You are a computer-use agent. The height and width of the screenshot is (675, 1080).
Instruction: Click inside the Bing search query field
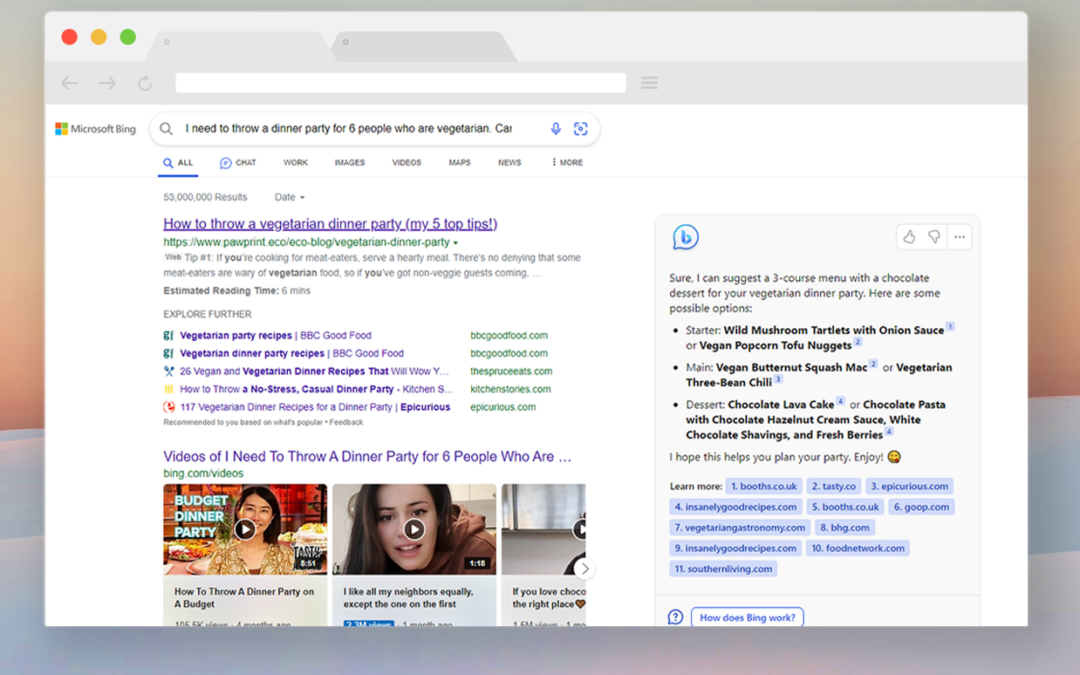coord(348,129)
